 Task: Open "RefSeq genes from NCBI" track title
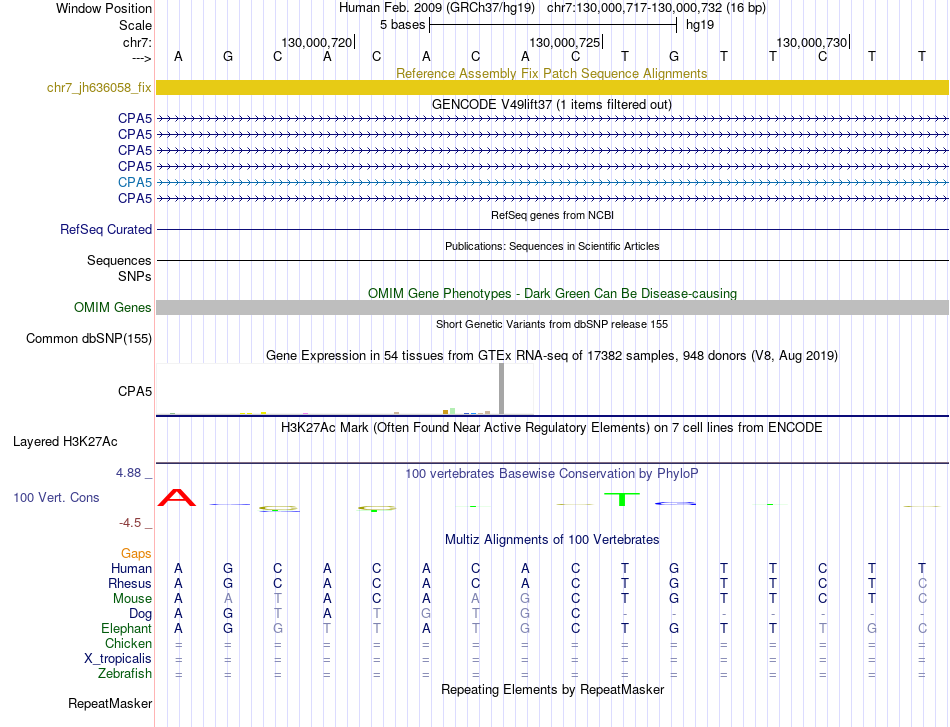[x=552, y=215]
